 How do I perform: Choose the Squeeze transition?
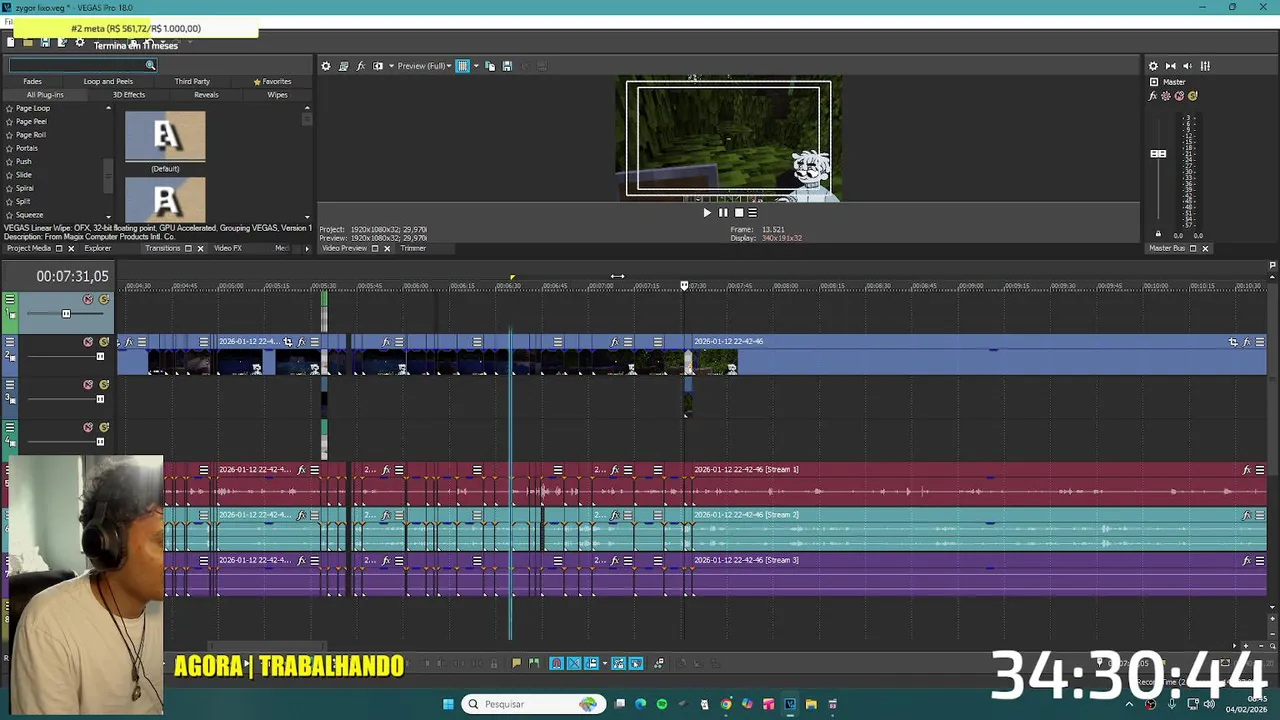pyautogui.click(x=29, y=215)
